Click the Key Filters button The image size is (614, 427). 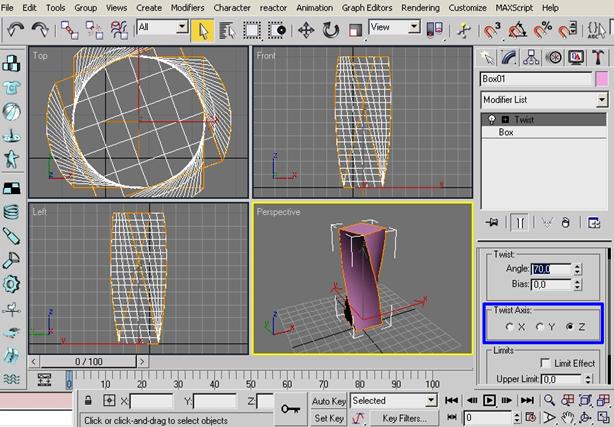click(x=404, y=418)
